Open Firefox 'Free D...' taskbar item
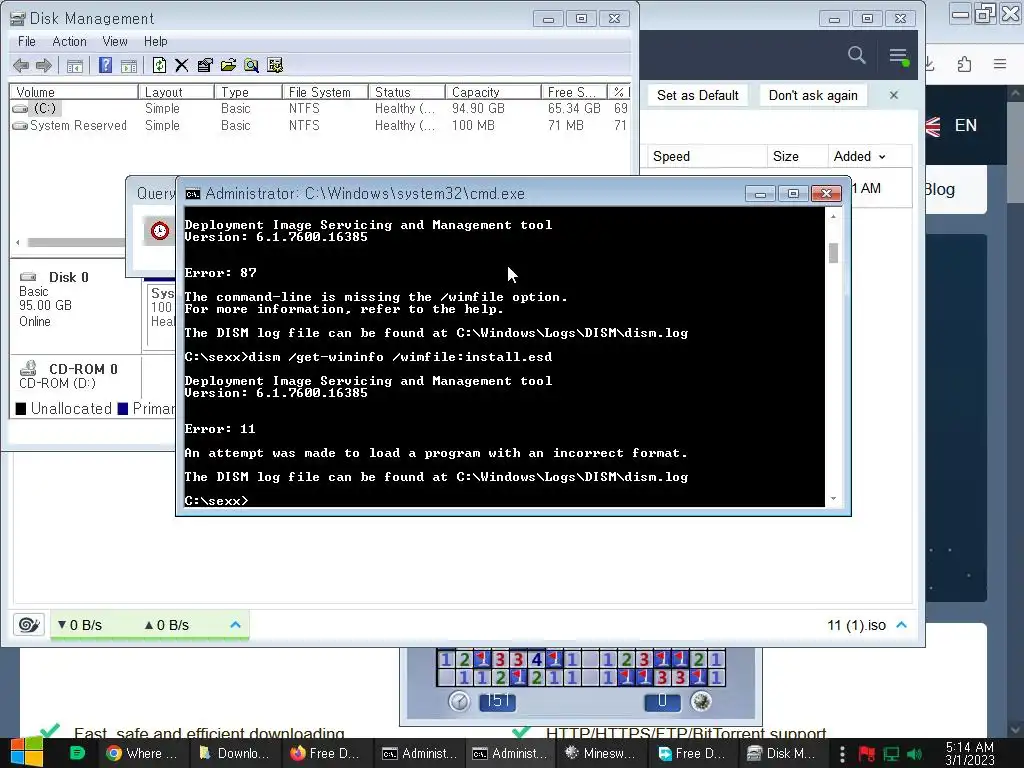 tap(325, 754)
